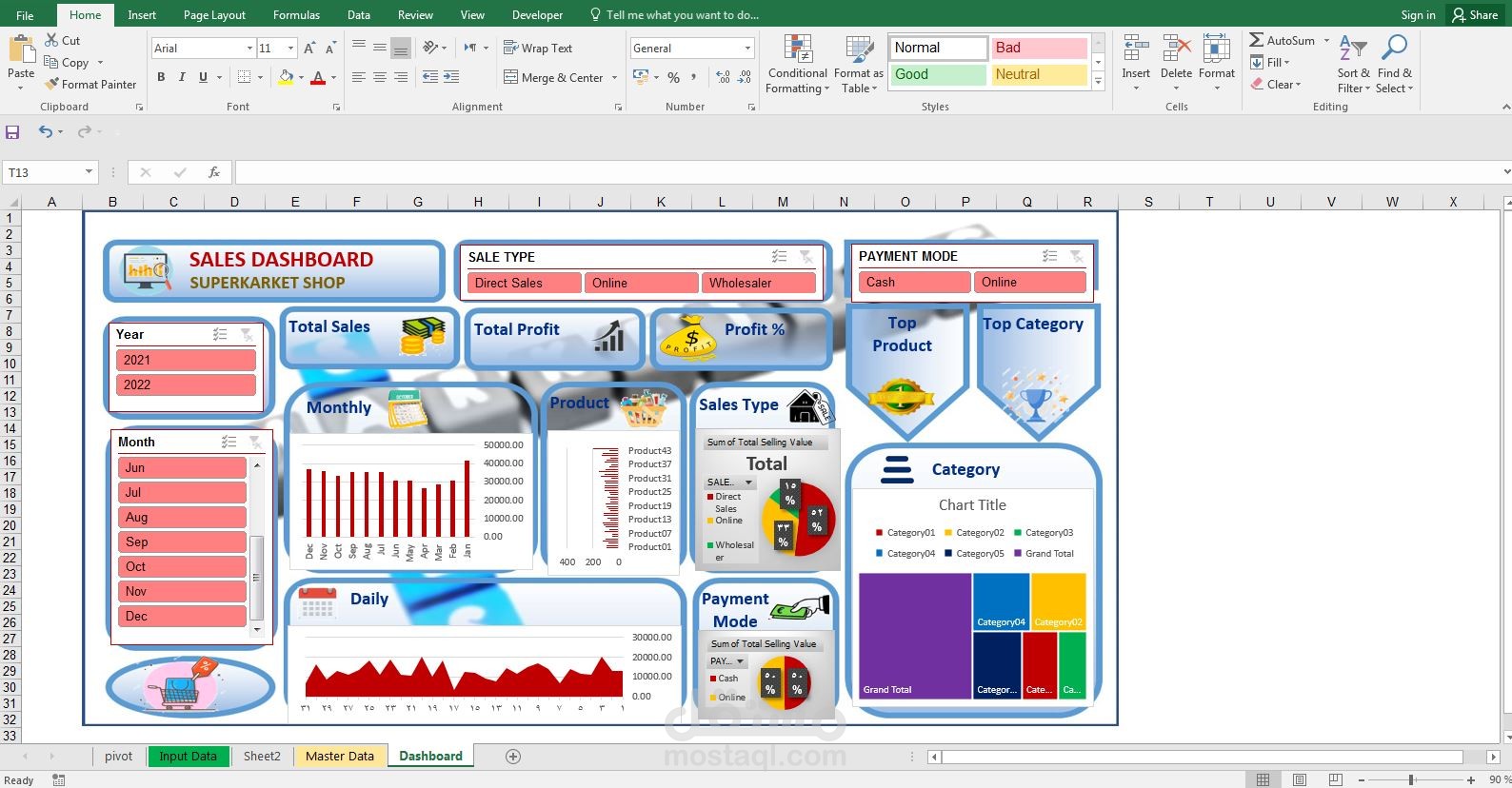Expand the Name Box dropdown
The width and height of the screenshot is (1512, 788).
pos(89,172)
